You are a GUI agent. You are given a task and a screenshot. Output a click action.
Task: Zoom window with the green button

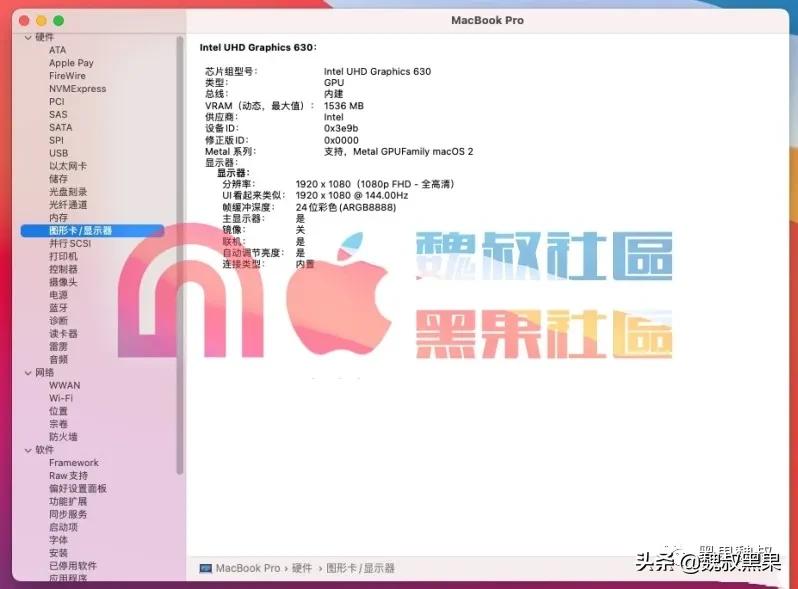point(59,21)
